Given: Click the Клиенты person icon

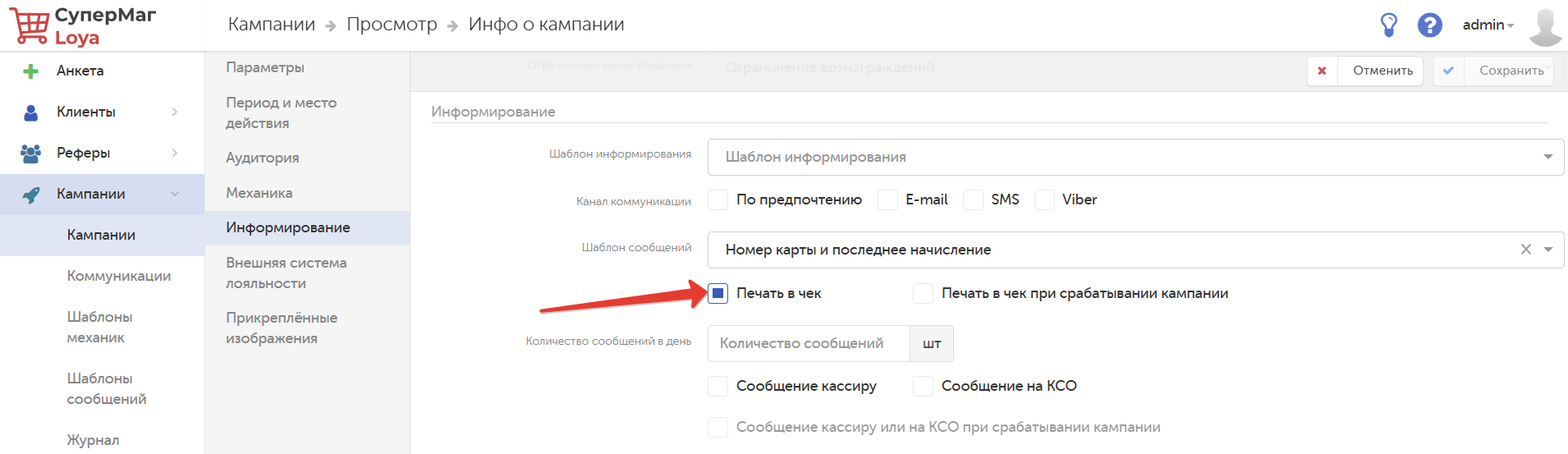Looking at the screenshot, I should pyautogui.click(x=30, y=112).
